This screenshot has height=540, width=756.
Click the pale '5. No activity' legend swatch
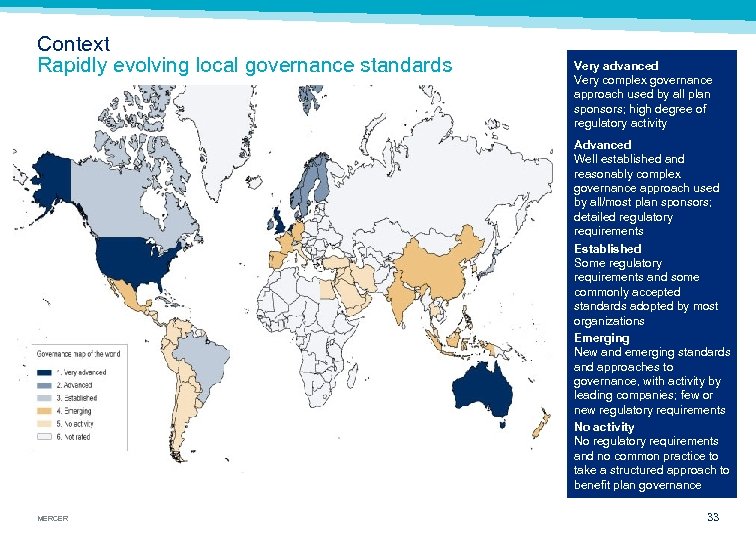click(x=44, y=424)
